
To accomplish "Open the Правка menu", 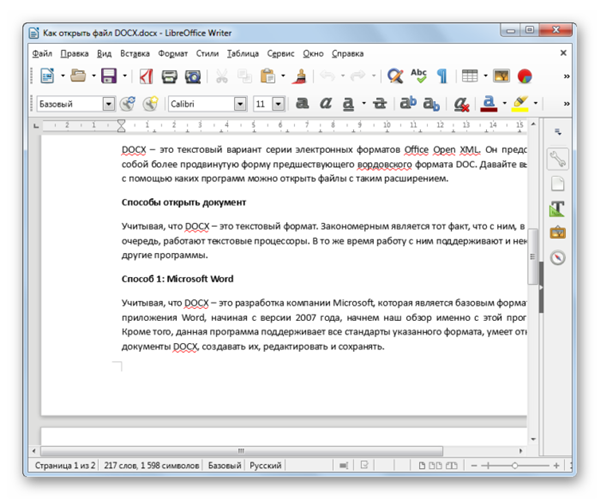I will pyautogui.click(x=75, y=54).
